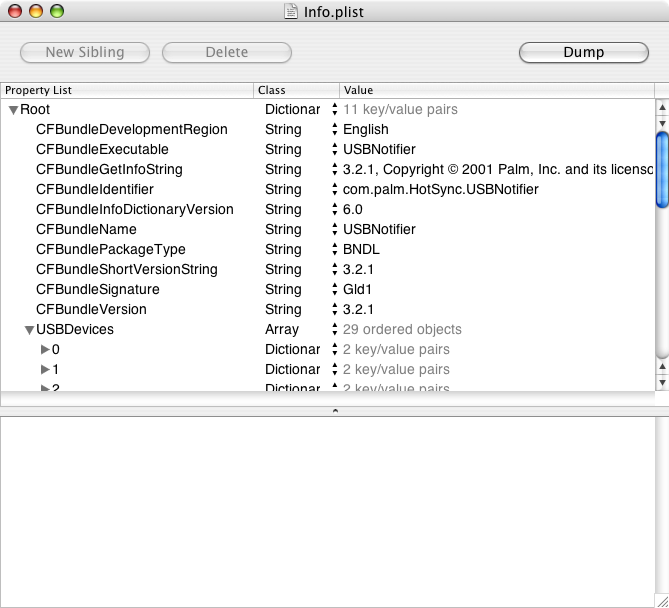Collapse the Root disclosure triangle
This screenshot has height=608, width=669.
[13, 110]
